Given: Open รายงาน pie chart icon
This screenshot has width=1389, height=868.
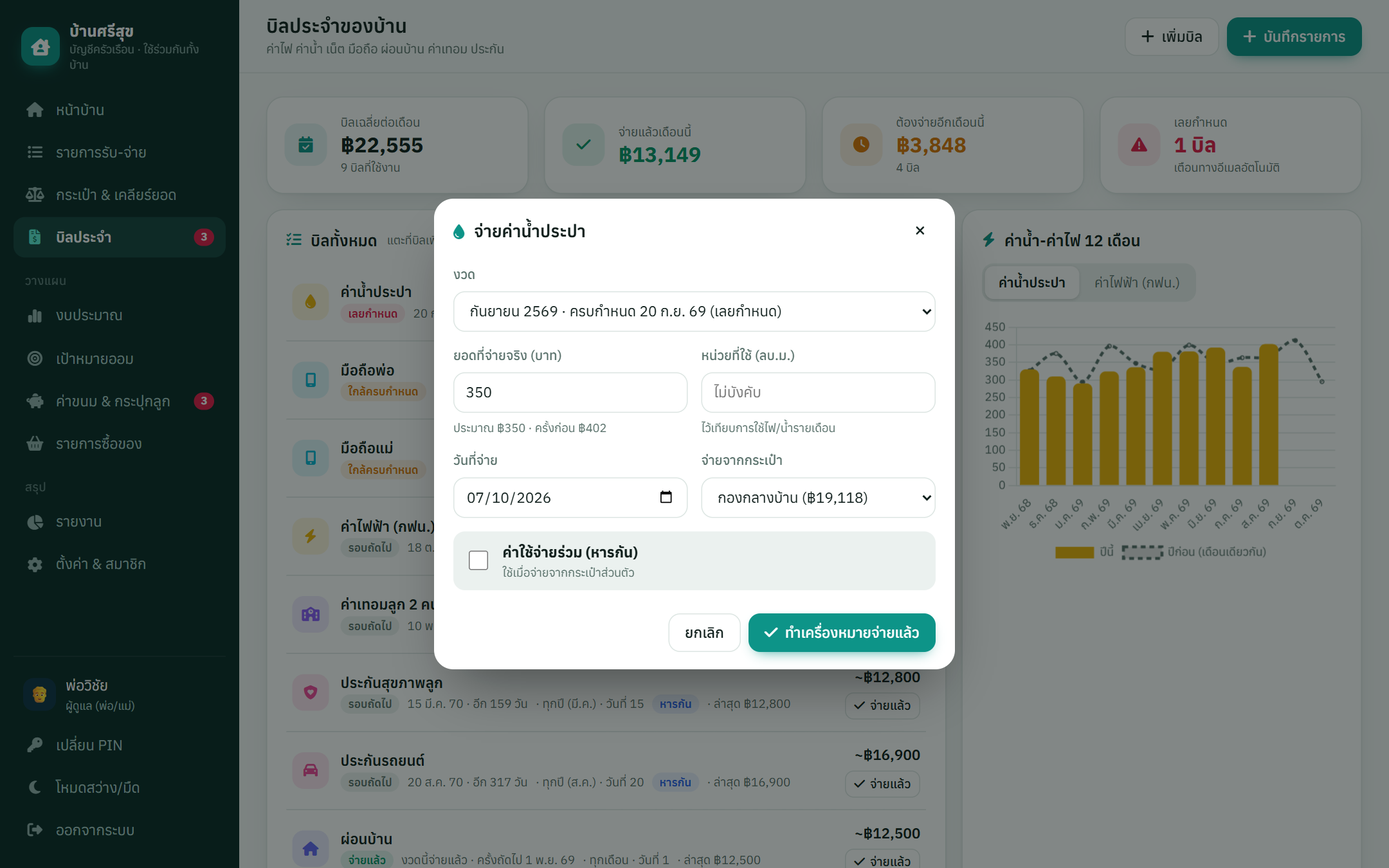Looking at the screenshot, I should pos(35,522).
